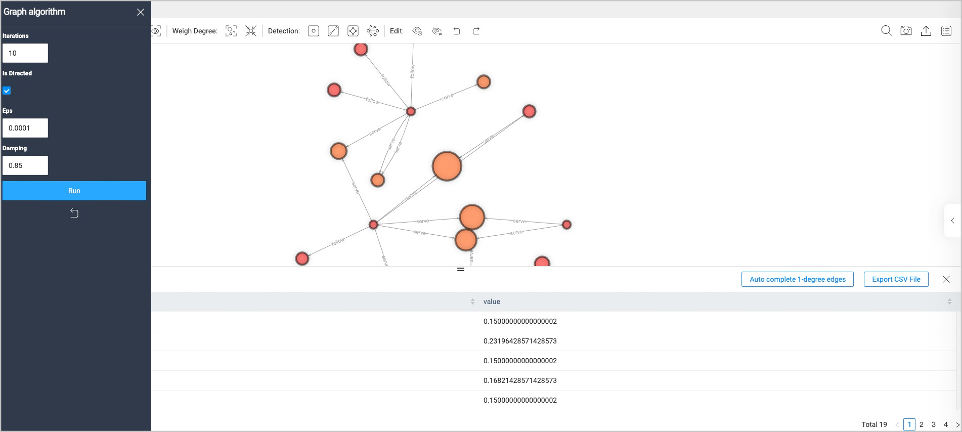Redo the last graph edit
The height and width of the screenshot is (432, 962).
click(x=475, y=31)
